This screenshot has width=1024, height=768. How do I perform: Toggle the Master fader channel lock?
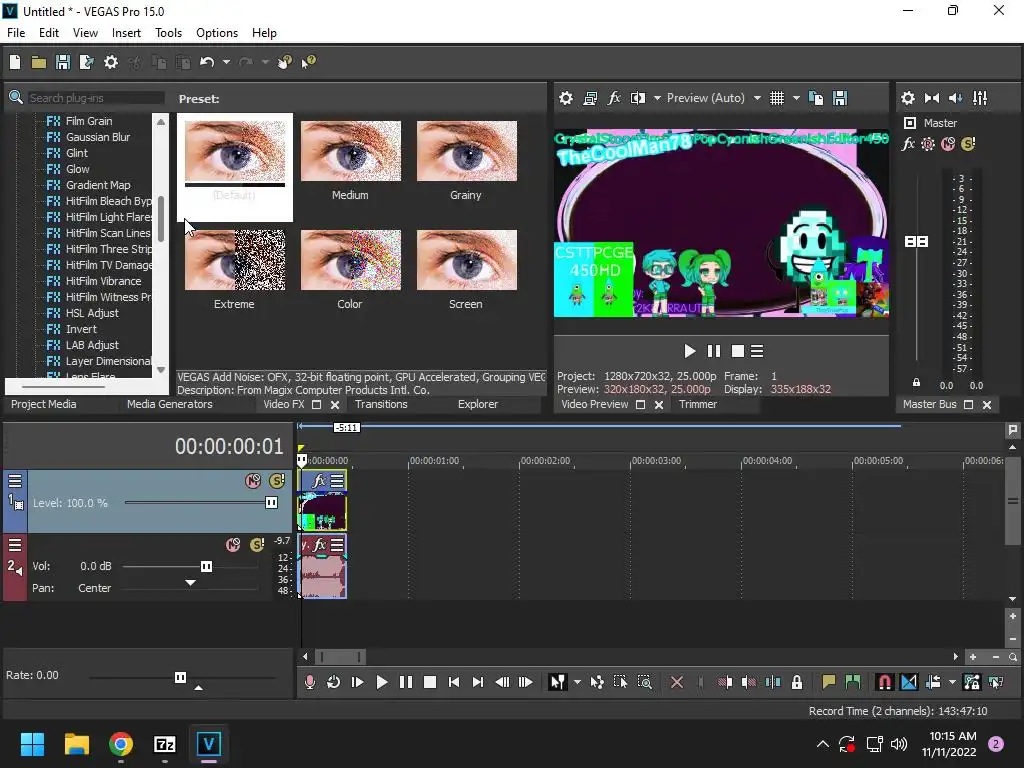coord(916,382)
